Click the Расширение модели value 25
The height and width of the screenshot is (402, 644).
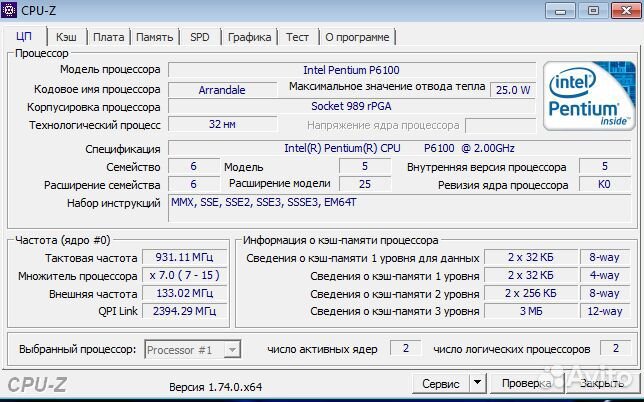coord(365,184)
